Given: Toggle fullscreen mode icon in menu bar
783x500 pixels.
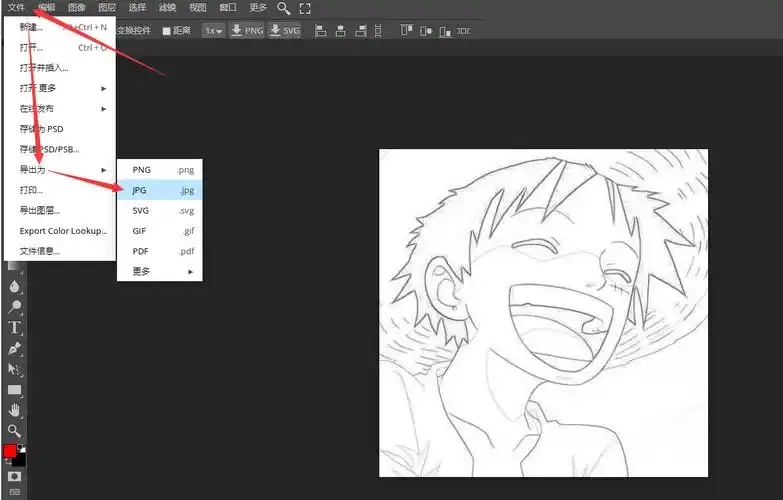Looking at the screenshot, I should click(305, 8).
